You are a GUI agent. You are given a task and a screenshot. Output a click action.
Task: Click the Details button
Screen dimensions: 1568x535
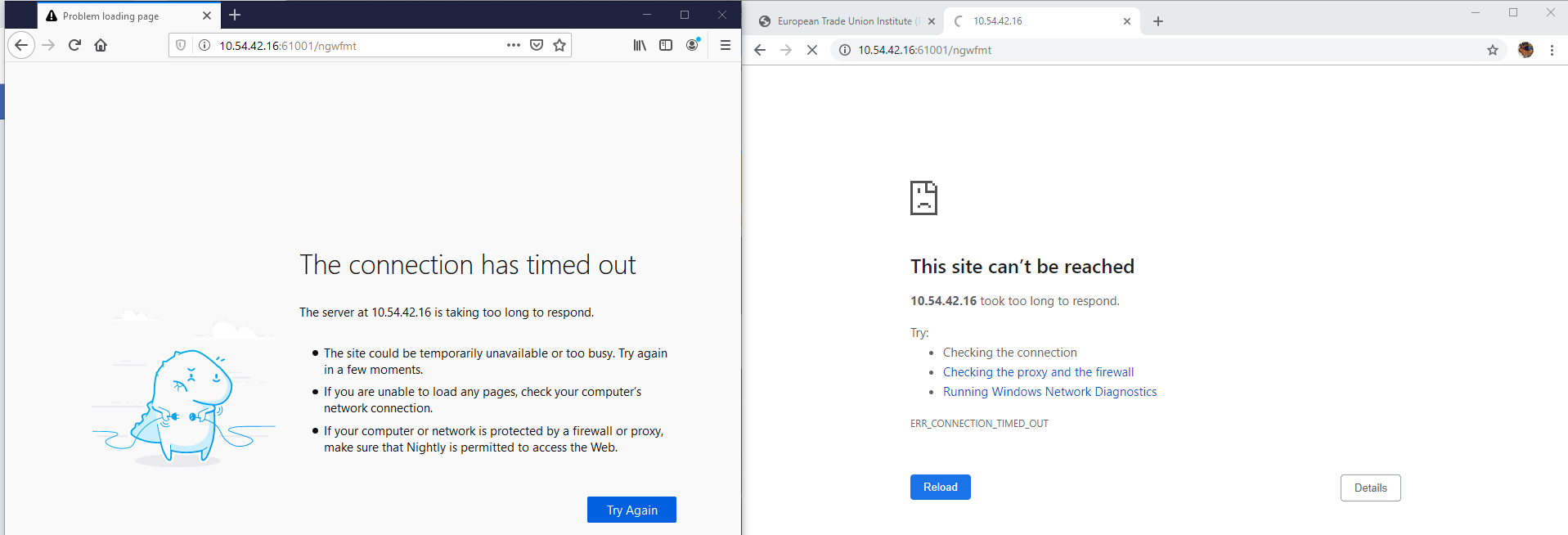[1371, 488]
